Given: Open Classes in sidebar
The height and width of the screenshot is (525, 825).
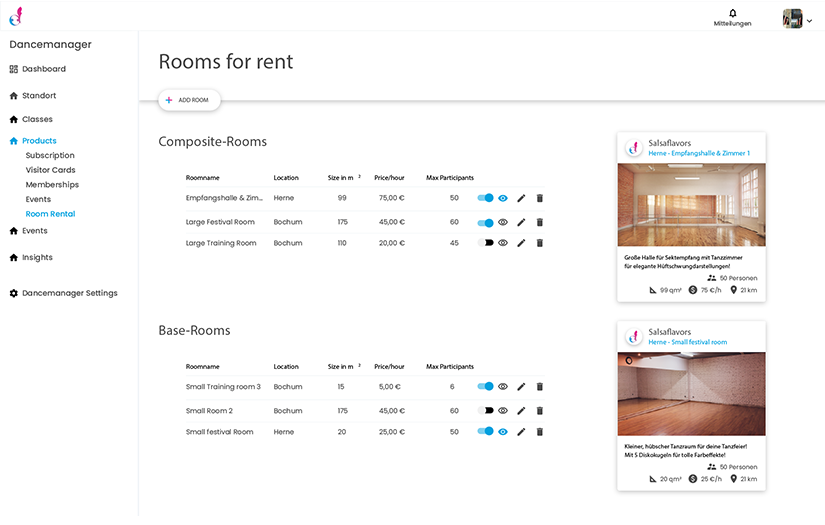Looking at the screenshot, I should tap(32, 119).
